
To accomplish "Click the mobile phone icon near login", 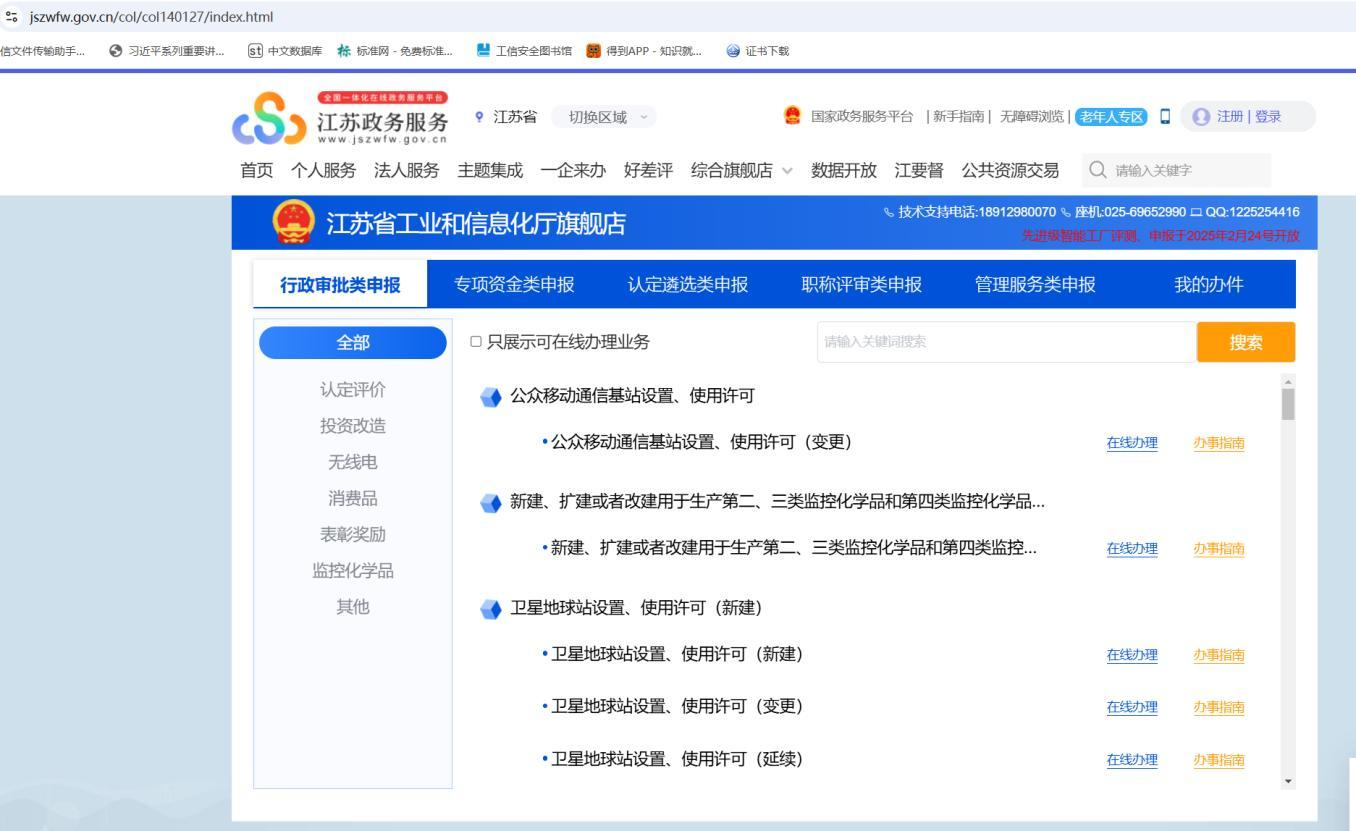I will point(1164,117).
